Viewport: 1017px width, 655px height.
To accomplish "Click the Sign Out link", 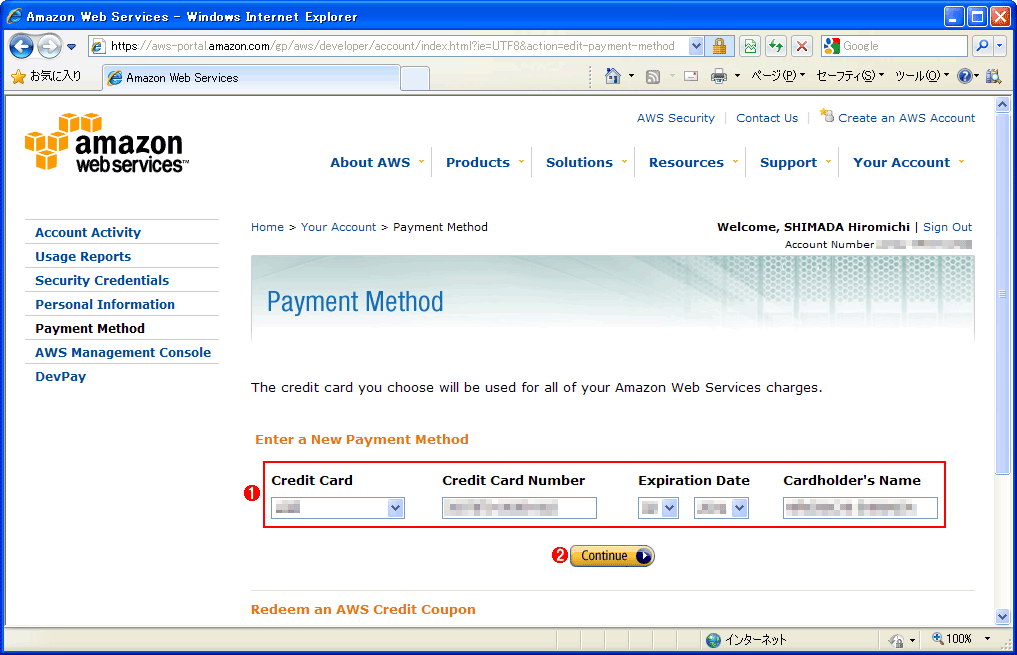I will (948, 227).
